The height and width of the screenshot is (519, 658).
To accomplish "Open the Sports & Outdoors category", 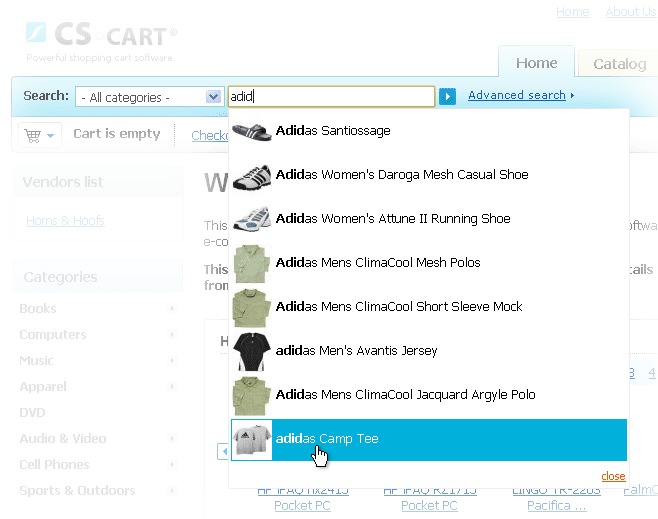I will tap(77, 490).
